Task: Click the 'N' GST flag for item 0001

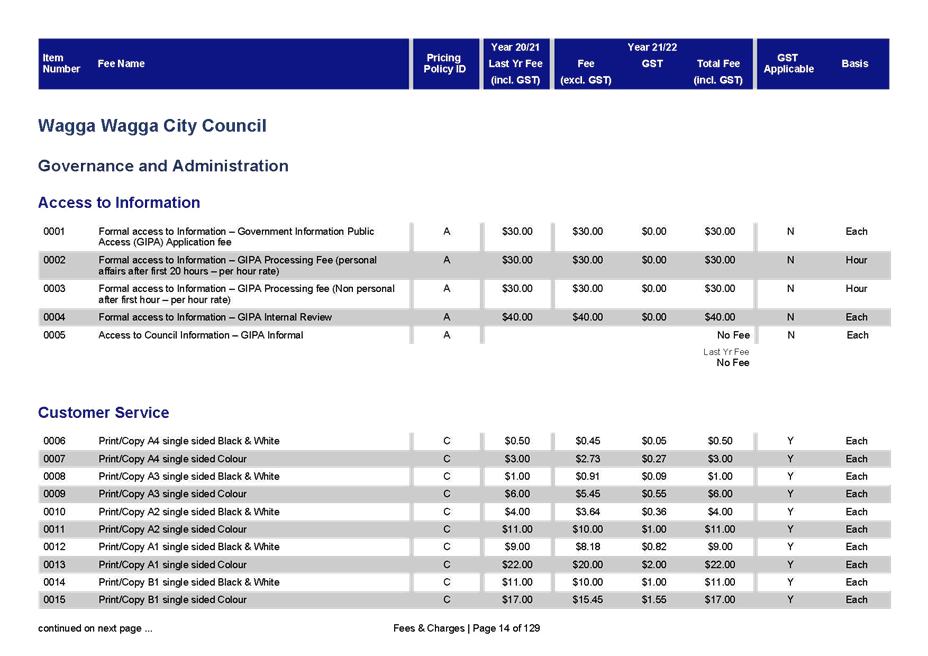Action: (790, 231)
